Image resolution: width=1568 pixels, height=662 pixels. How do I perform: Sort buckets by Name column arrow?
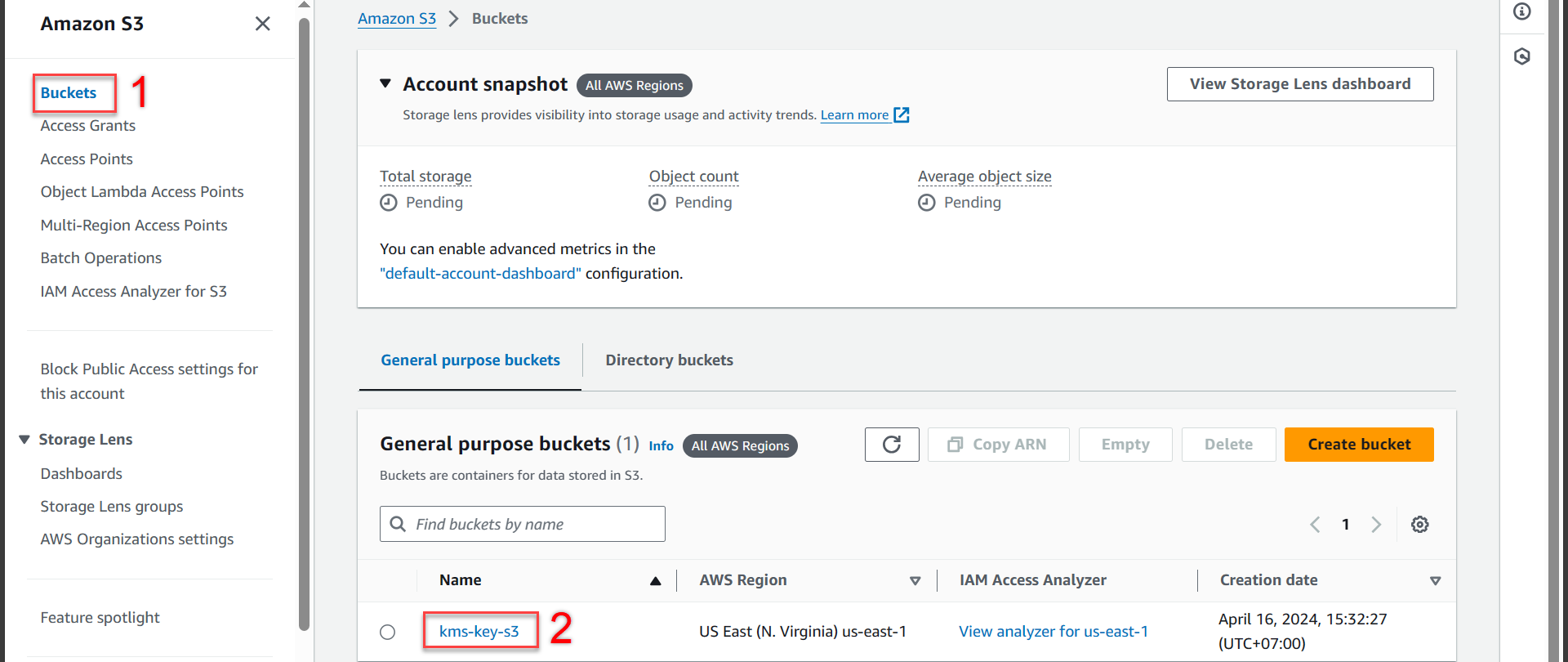tap(655, 581)
